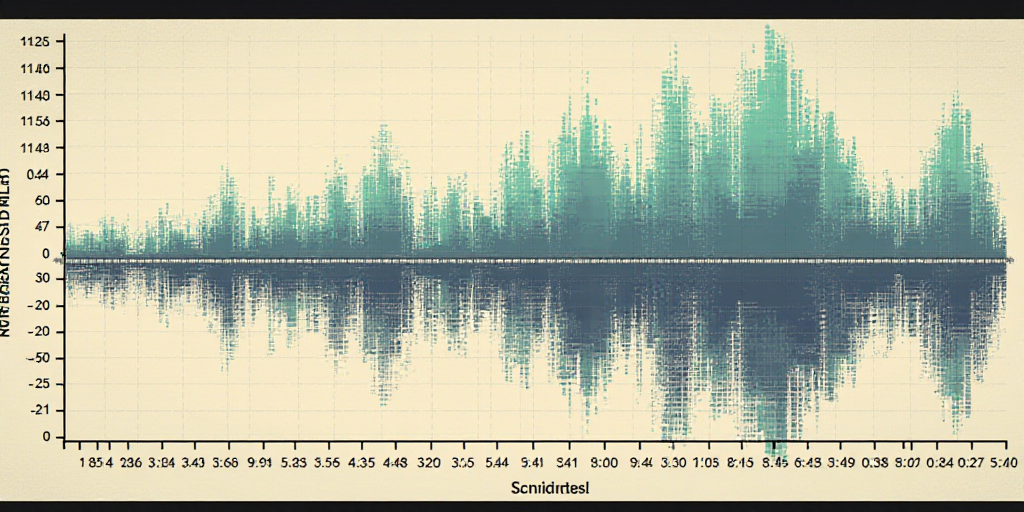
Task: Click the 8:00 time label on x-axis
Action: [606, 464]
